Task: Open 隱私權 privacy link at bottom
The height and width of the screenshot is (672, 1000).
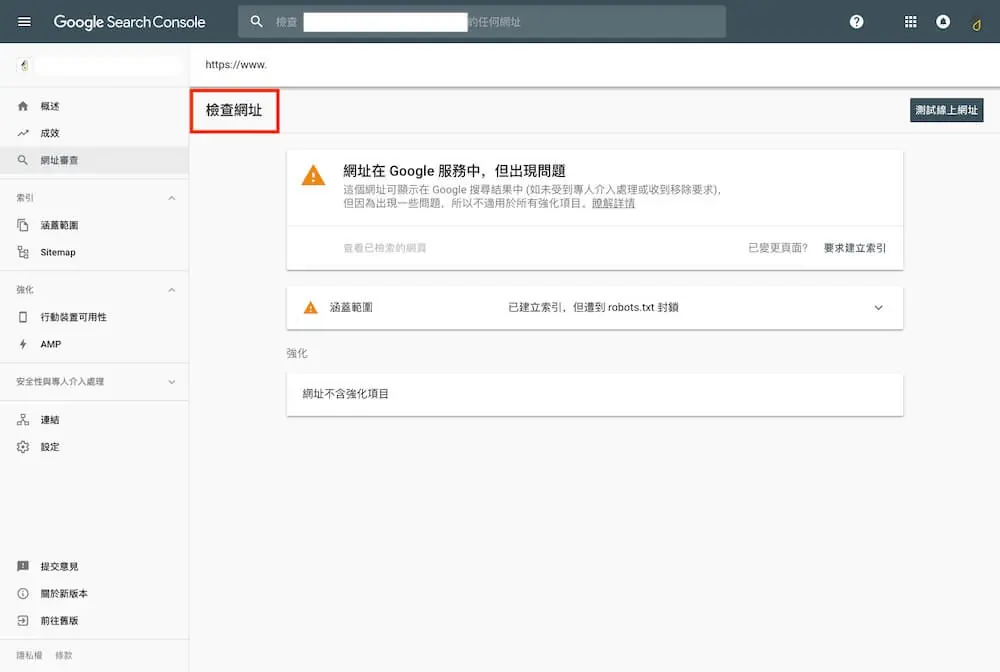Action: click(29, 655)
